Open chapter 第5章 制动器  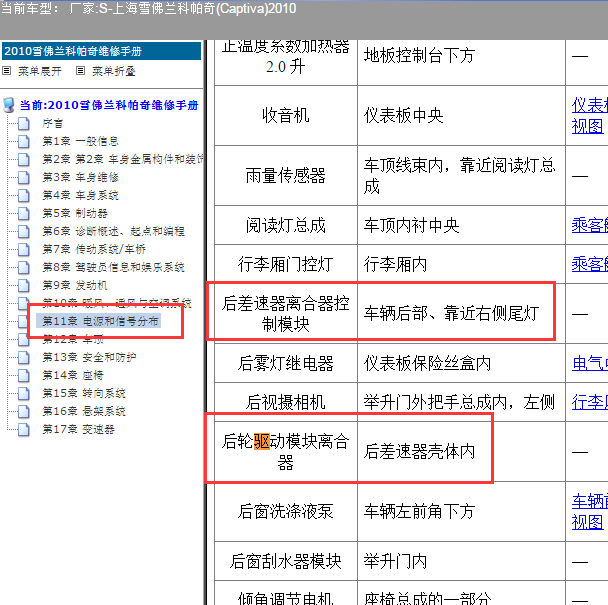75,214
